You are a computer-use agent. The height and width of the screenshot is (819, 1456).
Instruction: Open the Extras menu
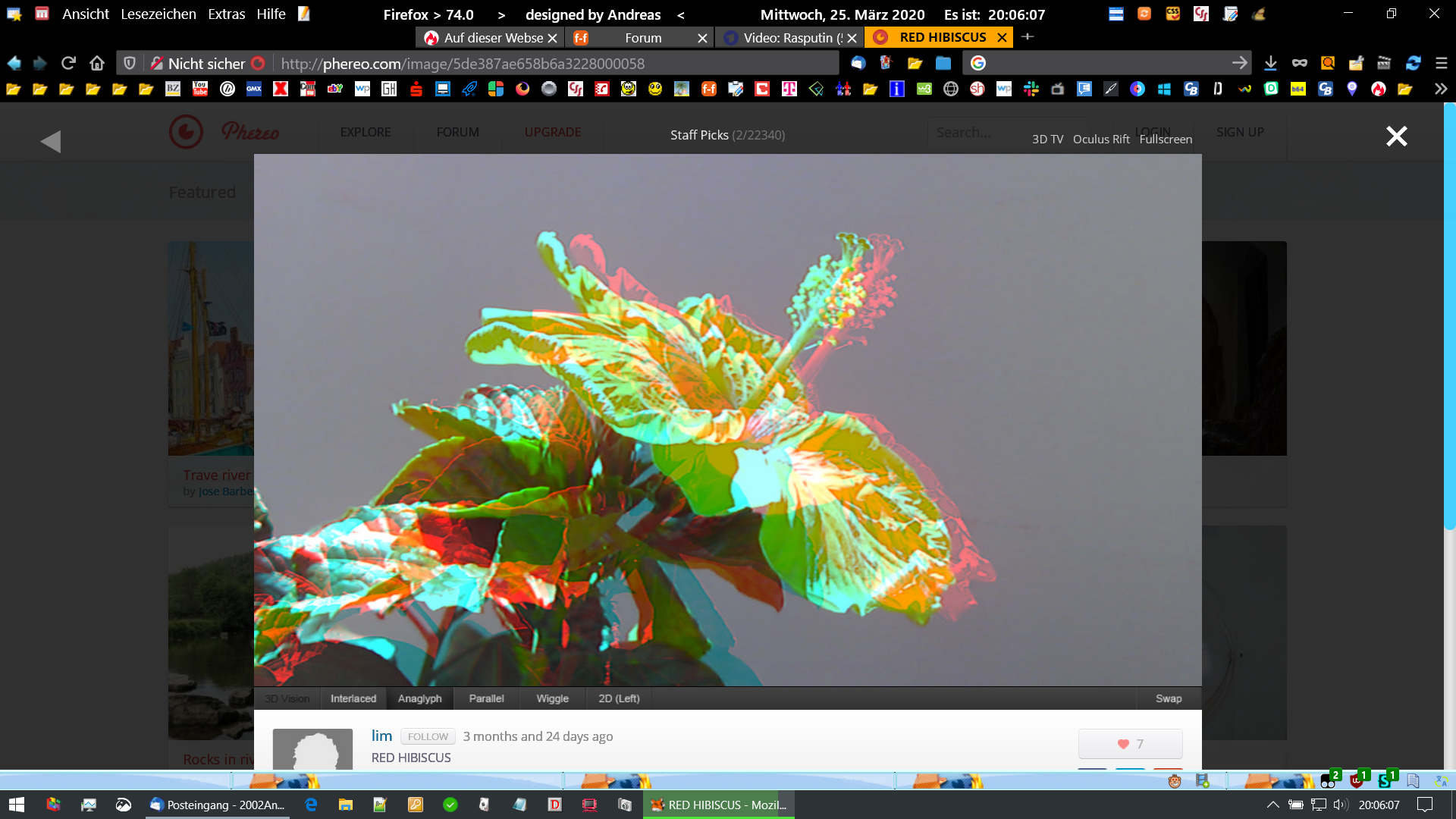(226, 14)
